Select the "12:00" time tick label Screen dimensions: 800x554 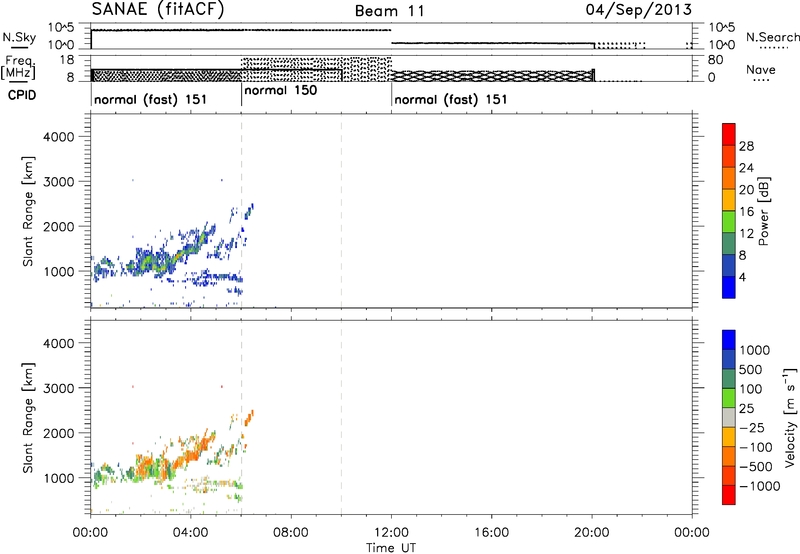click(x=391, y=533)
